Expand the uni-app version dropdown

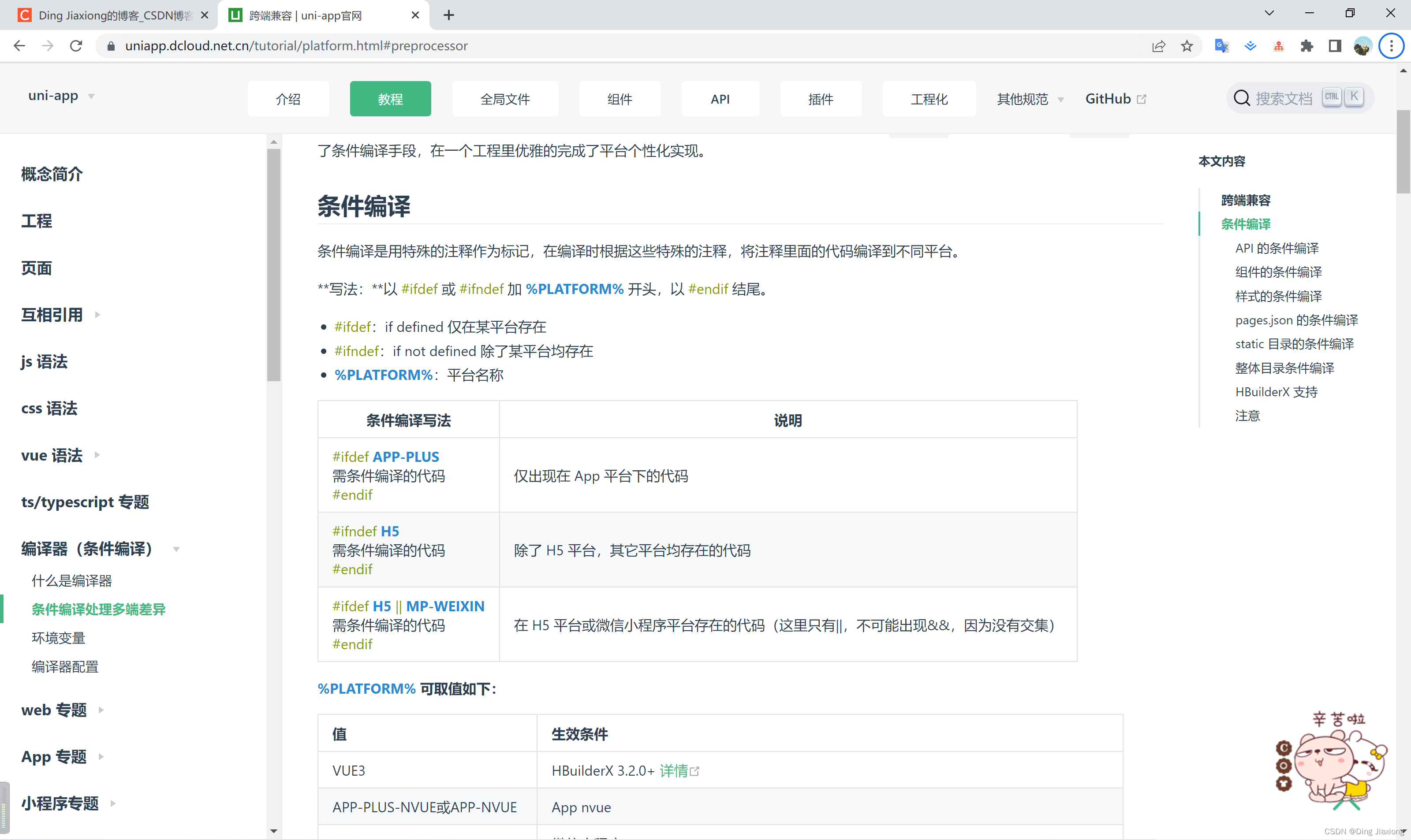point(61,96)
